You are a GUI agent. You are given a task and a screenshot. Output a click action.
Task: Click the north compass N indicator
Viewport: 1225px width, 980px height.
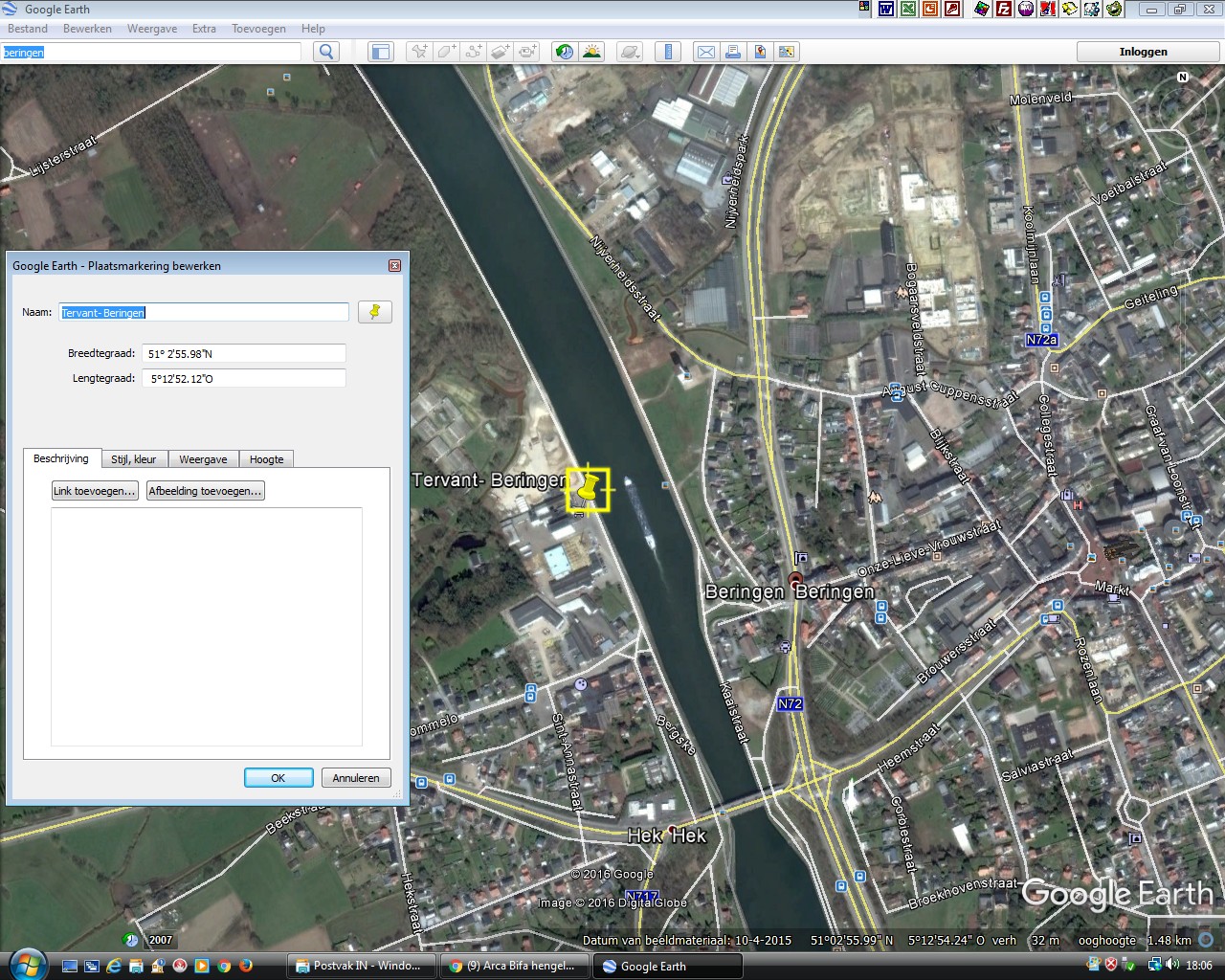tap(1183, 78)
